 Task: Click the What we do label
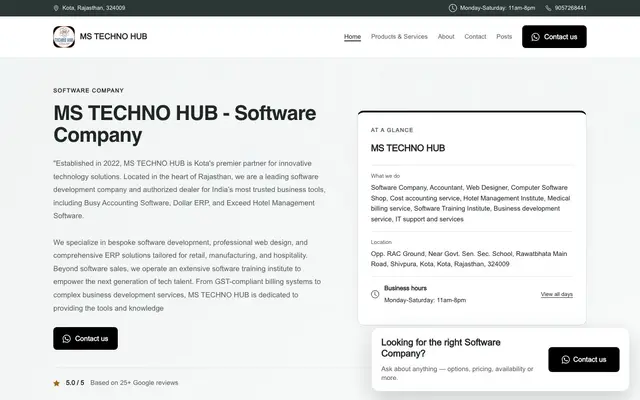[x=385, y=176]
